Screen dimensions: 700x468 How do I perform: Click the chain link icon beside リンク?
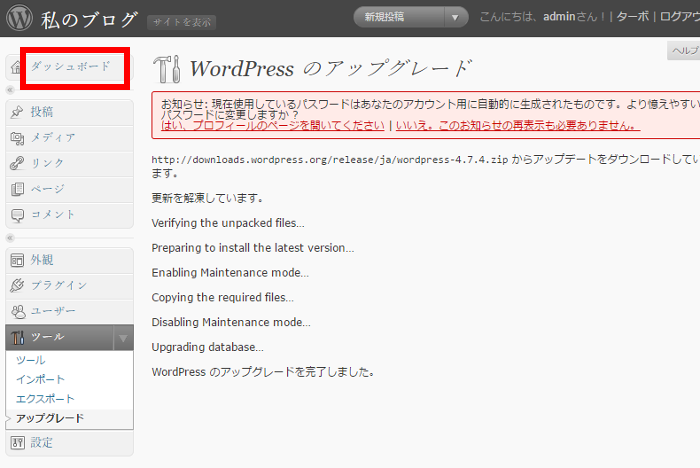[x=17, y=163]
